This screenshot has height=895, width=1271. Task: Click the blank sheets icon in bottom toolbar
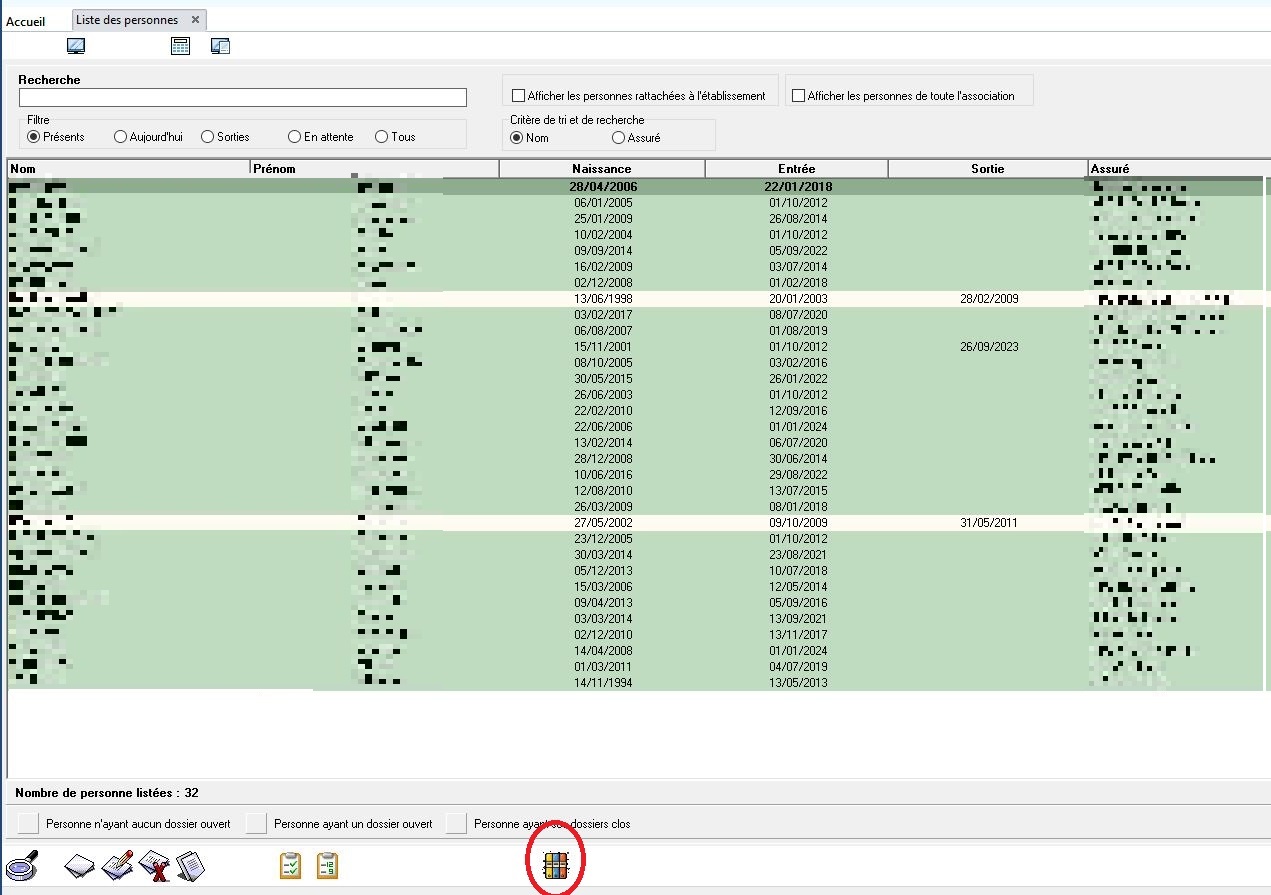pos(80,866)
